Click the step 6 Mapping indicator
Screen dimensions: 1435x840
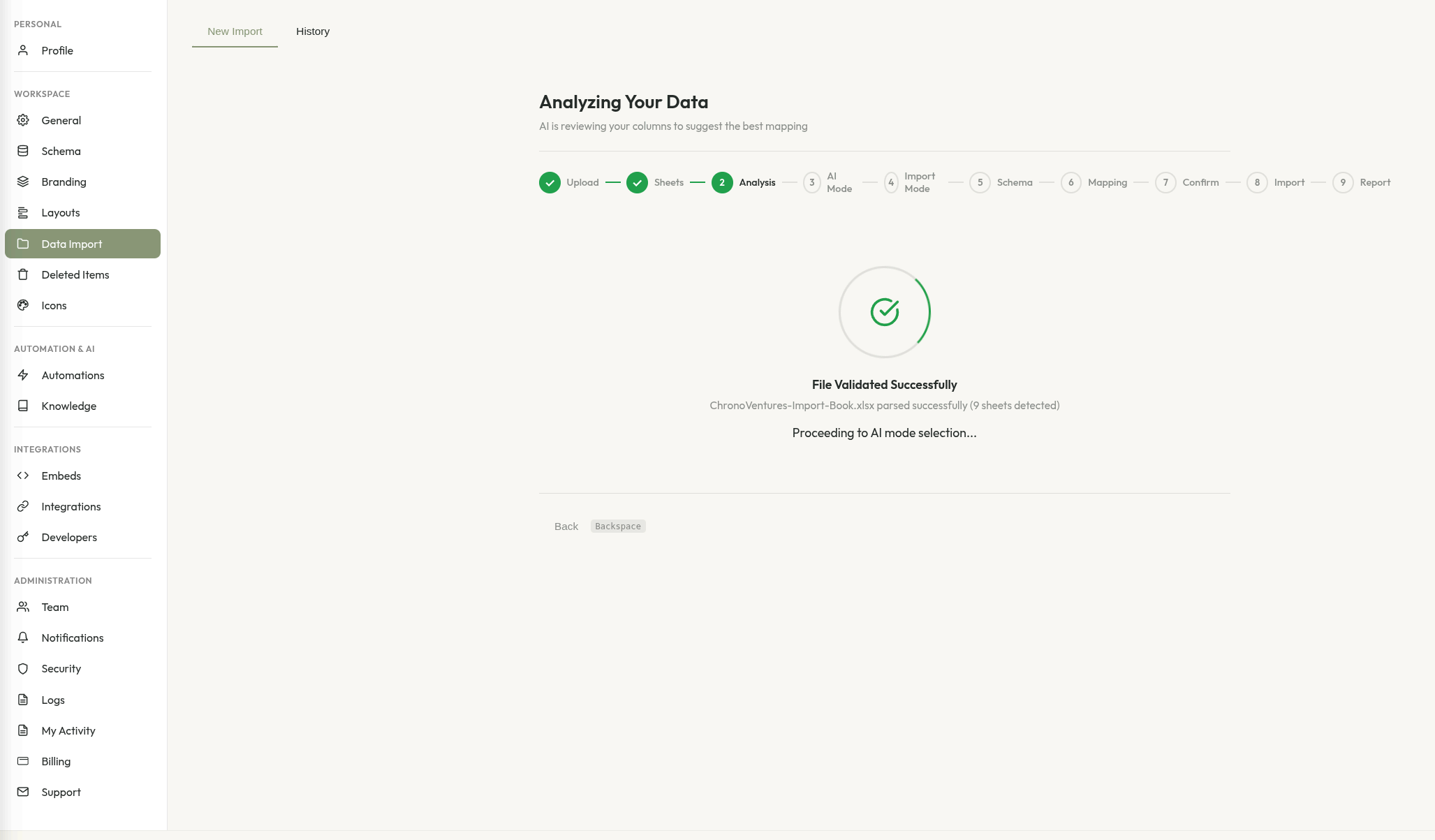click(1070, 182)
